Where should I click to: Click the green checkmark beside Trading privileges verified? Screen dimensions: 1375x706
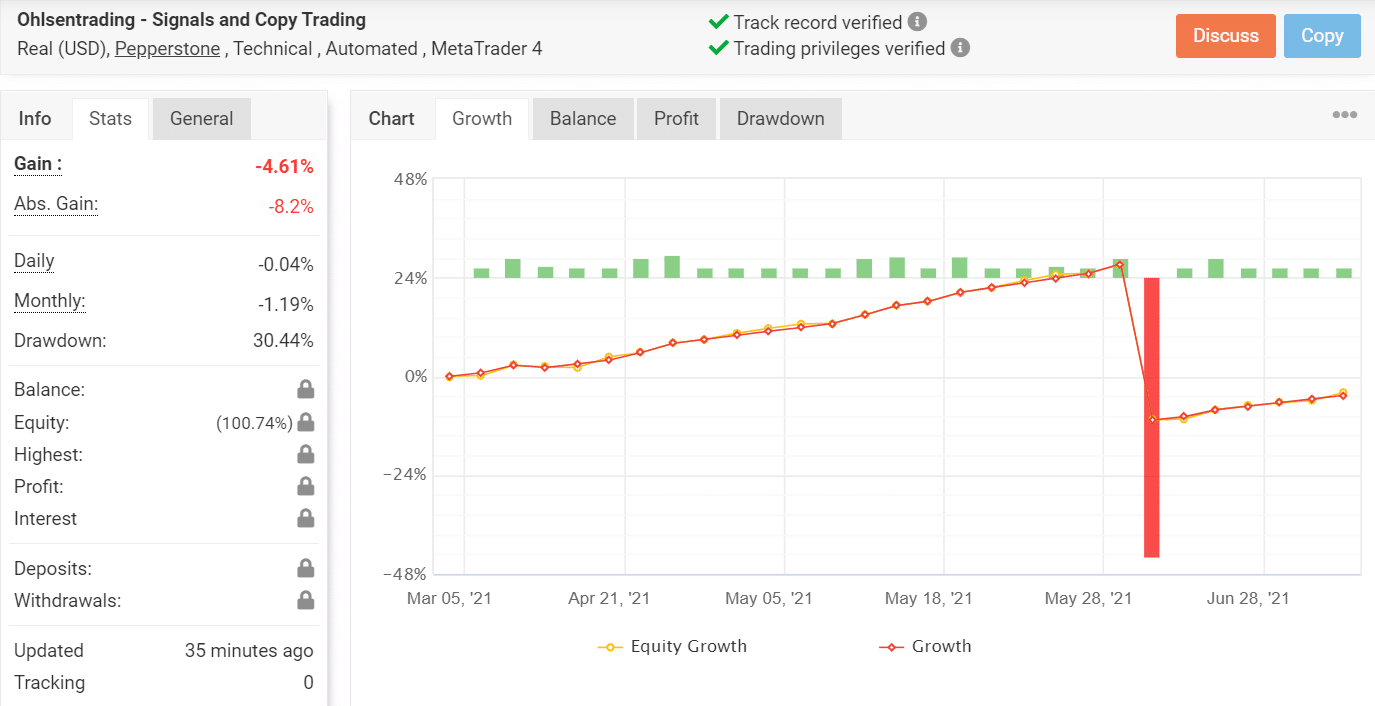point(718,48)
